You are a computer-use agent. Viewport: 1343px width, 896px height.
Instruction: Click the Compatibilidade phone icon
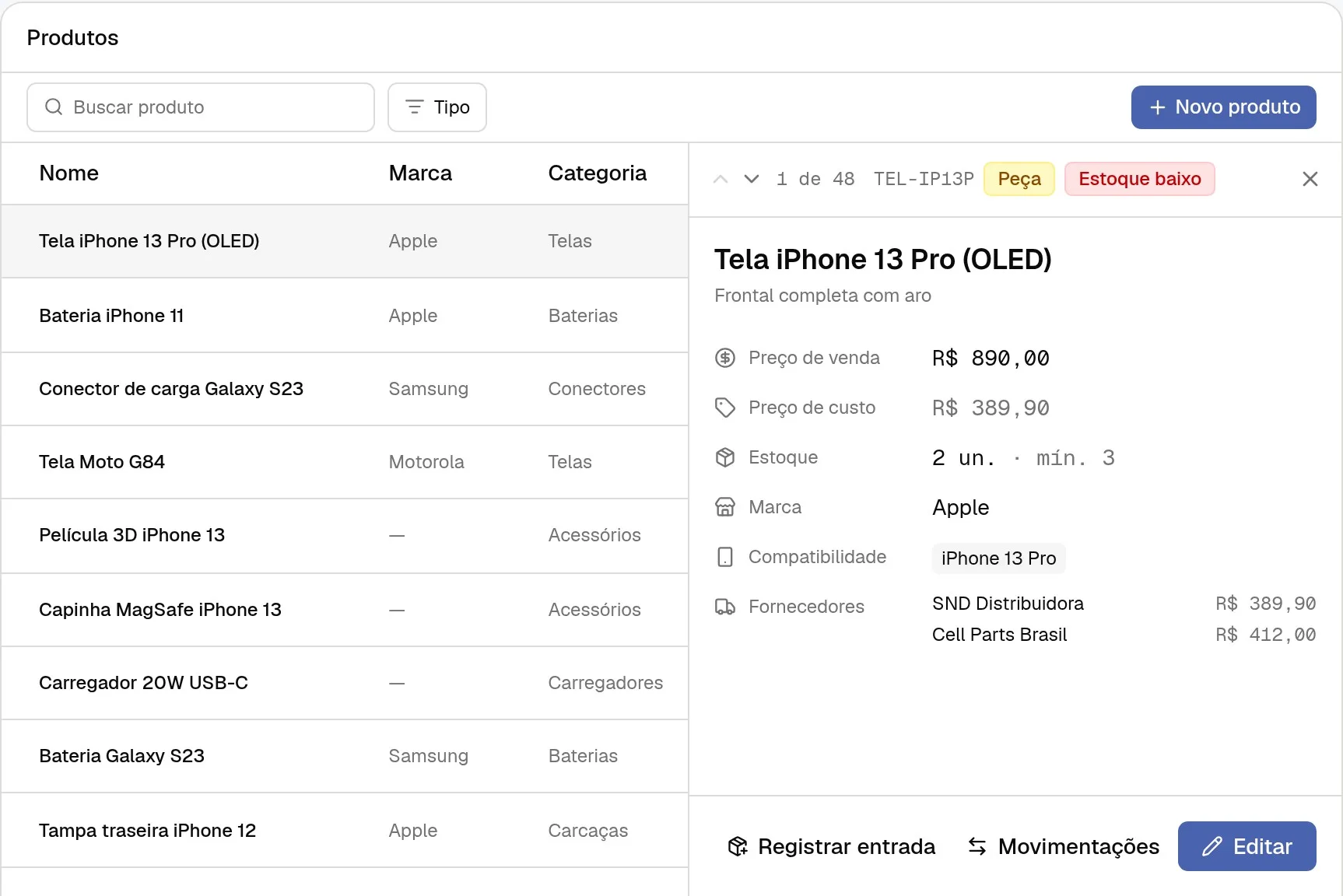point(725,557)
